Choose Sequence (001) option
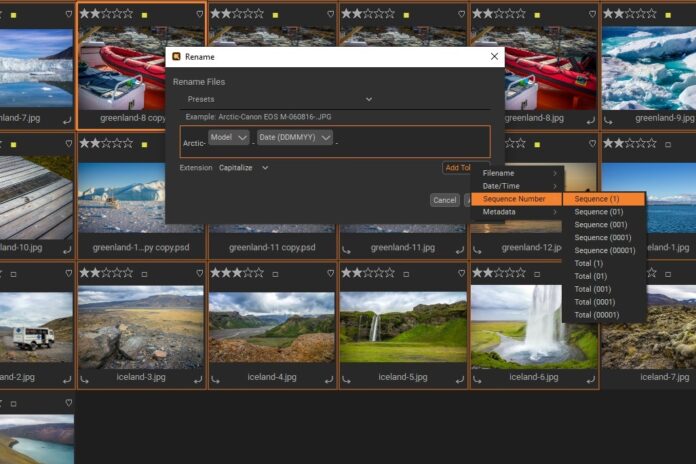 604,225
